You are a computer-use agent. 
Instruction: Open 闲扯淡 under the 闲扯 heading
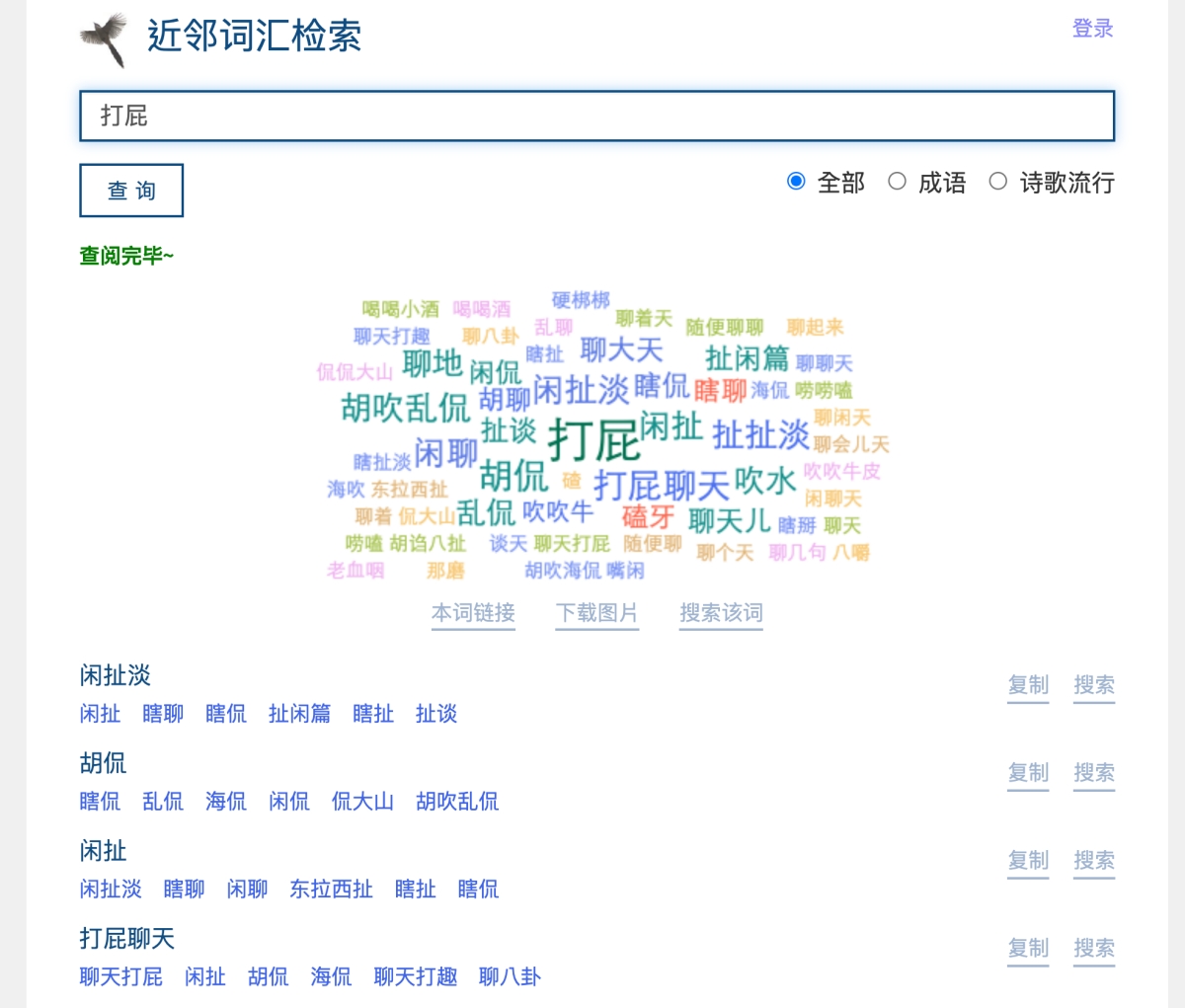[x=111, y=890]
